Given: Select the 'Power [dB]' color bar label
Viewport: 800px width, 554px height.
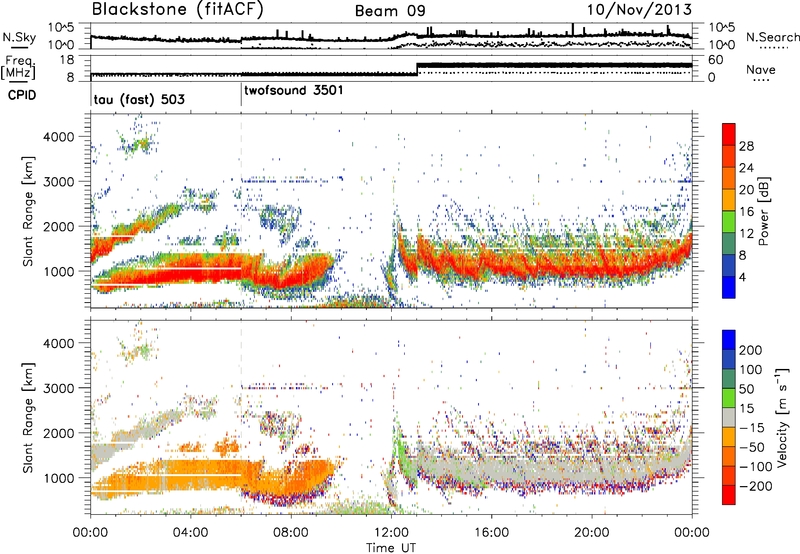Looking at the screenshot, I should [x=764, y=211].
